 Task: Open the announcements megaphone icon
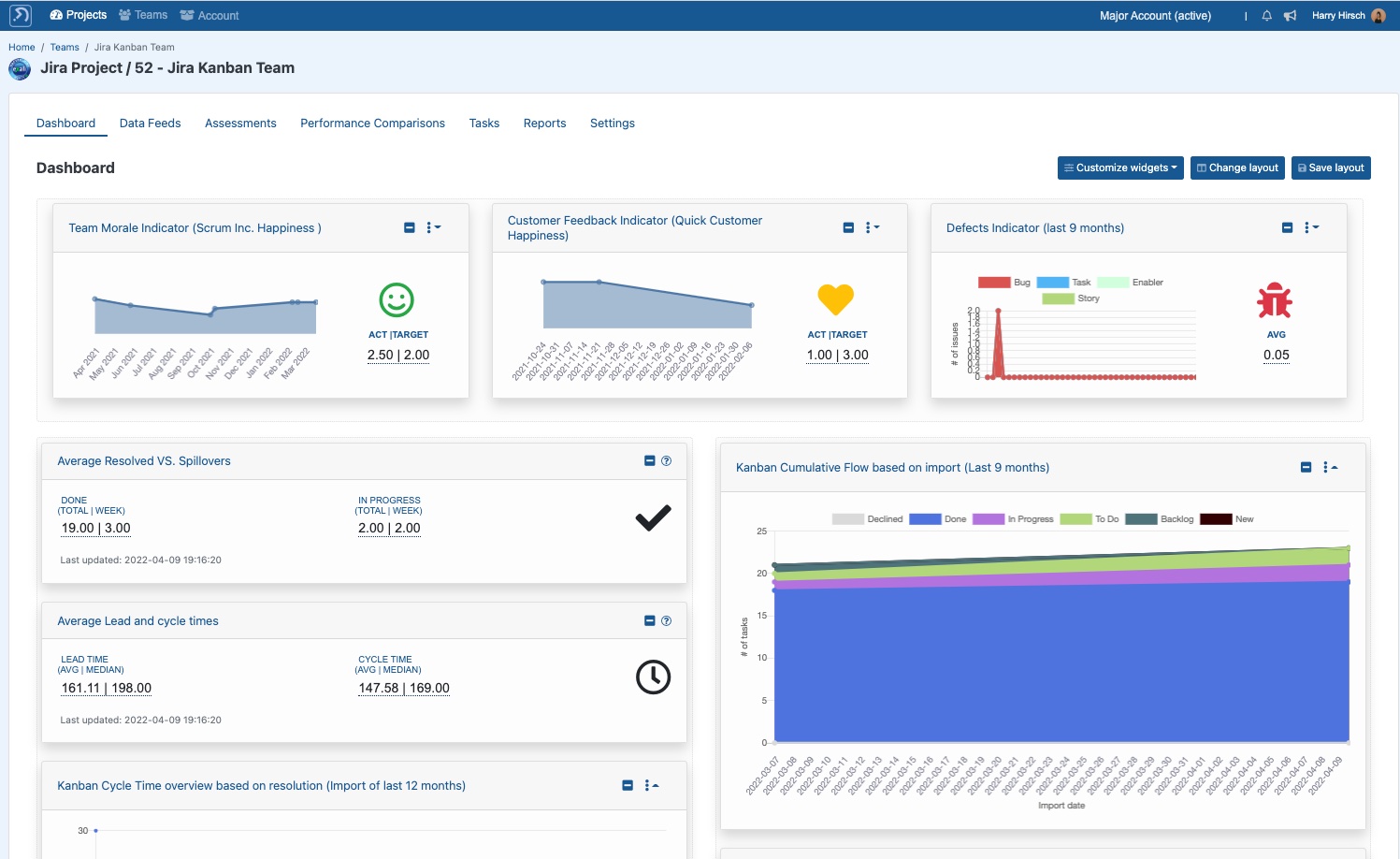tap(1290, 16)
